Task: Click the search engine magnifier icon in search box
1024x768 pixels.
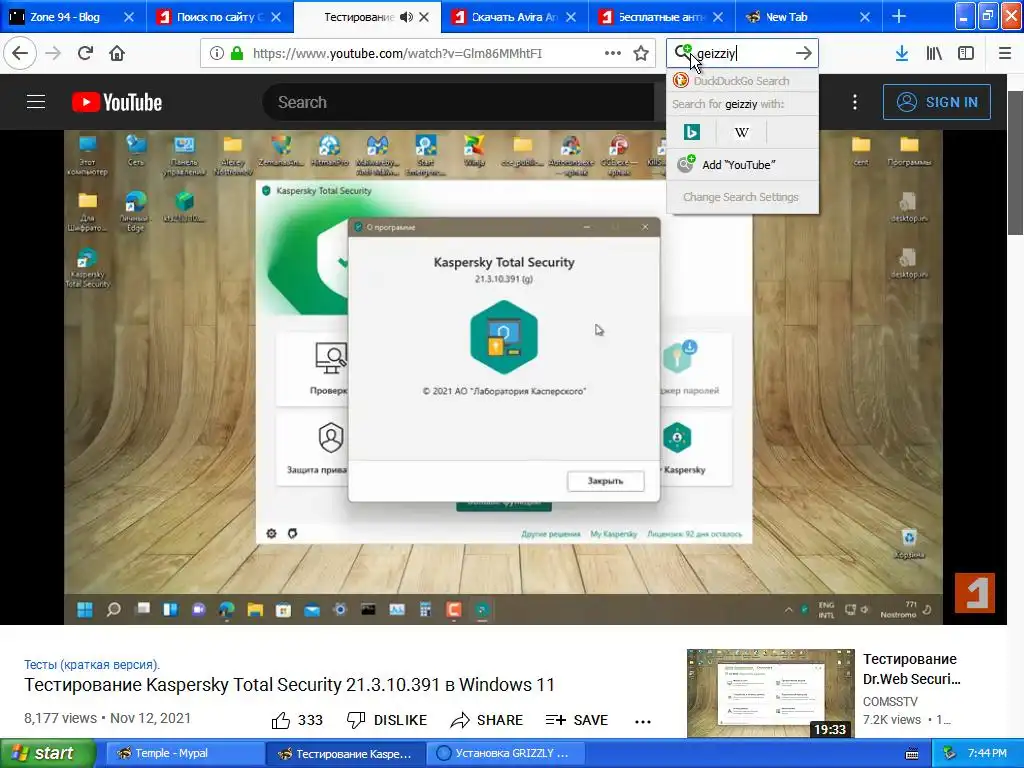Action: 682,52
